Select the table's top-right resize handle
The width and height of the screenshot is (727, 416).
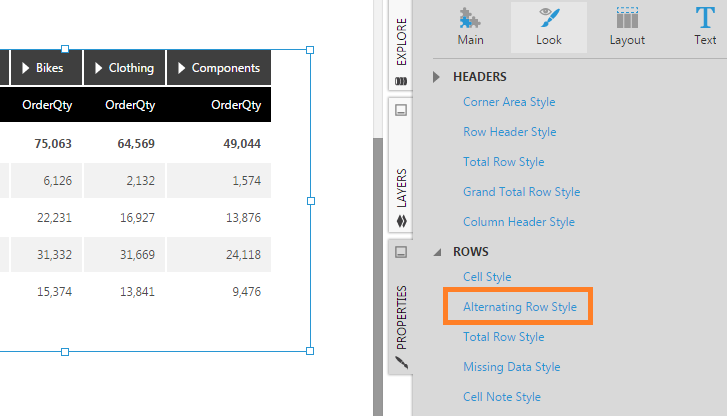click(x=310, y=50)
